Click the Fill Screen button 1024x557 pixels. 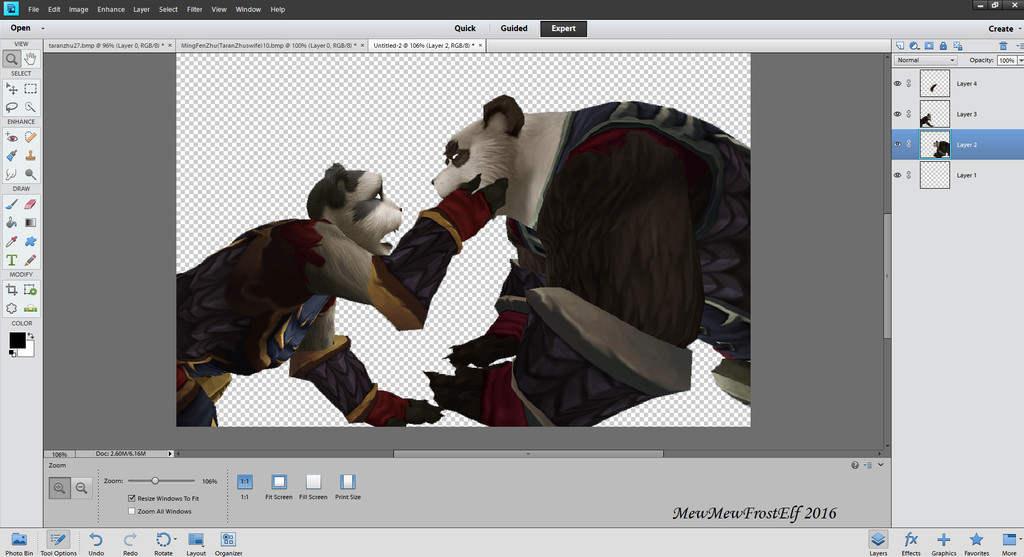point(313,487)
